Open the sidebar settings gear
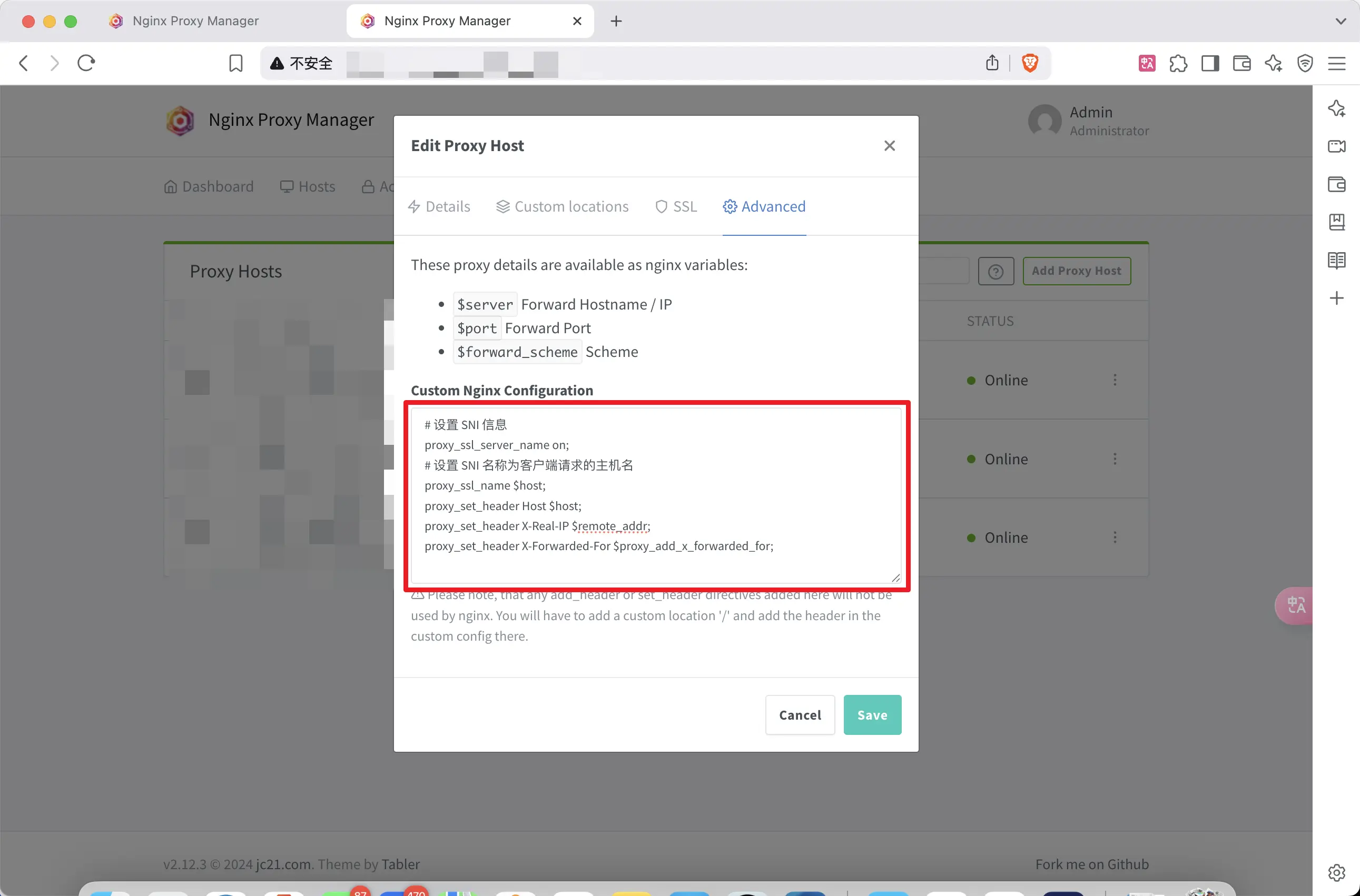The image size is (1360, 896). point(1337,872)
